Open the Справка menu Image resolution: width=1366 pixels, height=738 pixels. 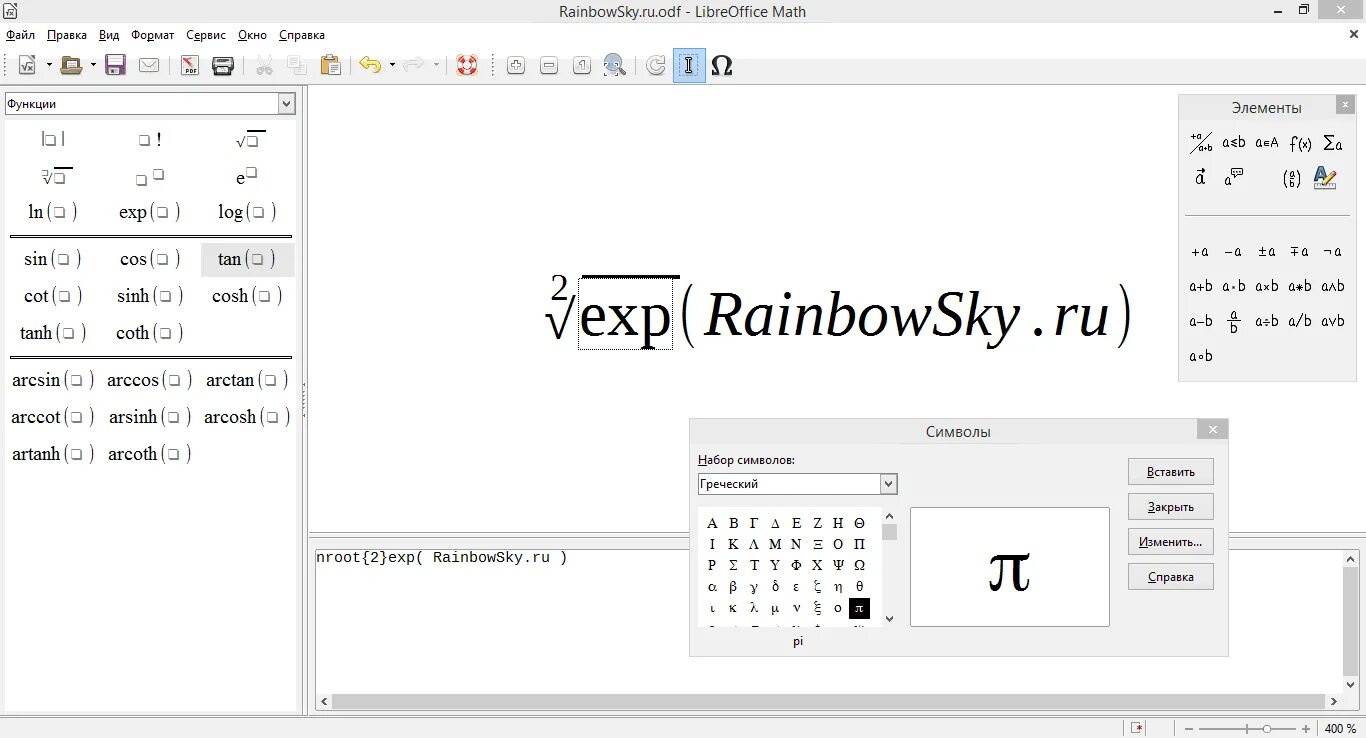302,35
